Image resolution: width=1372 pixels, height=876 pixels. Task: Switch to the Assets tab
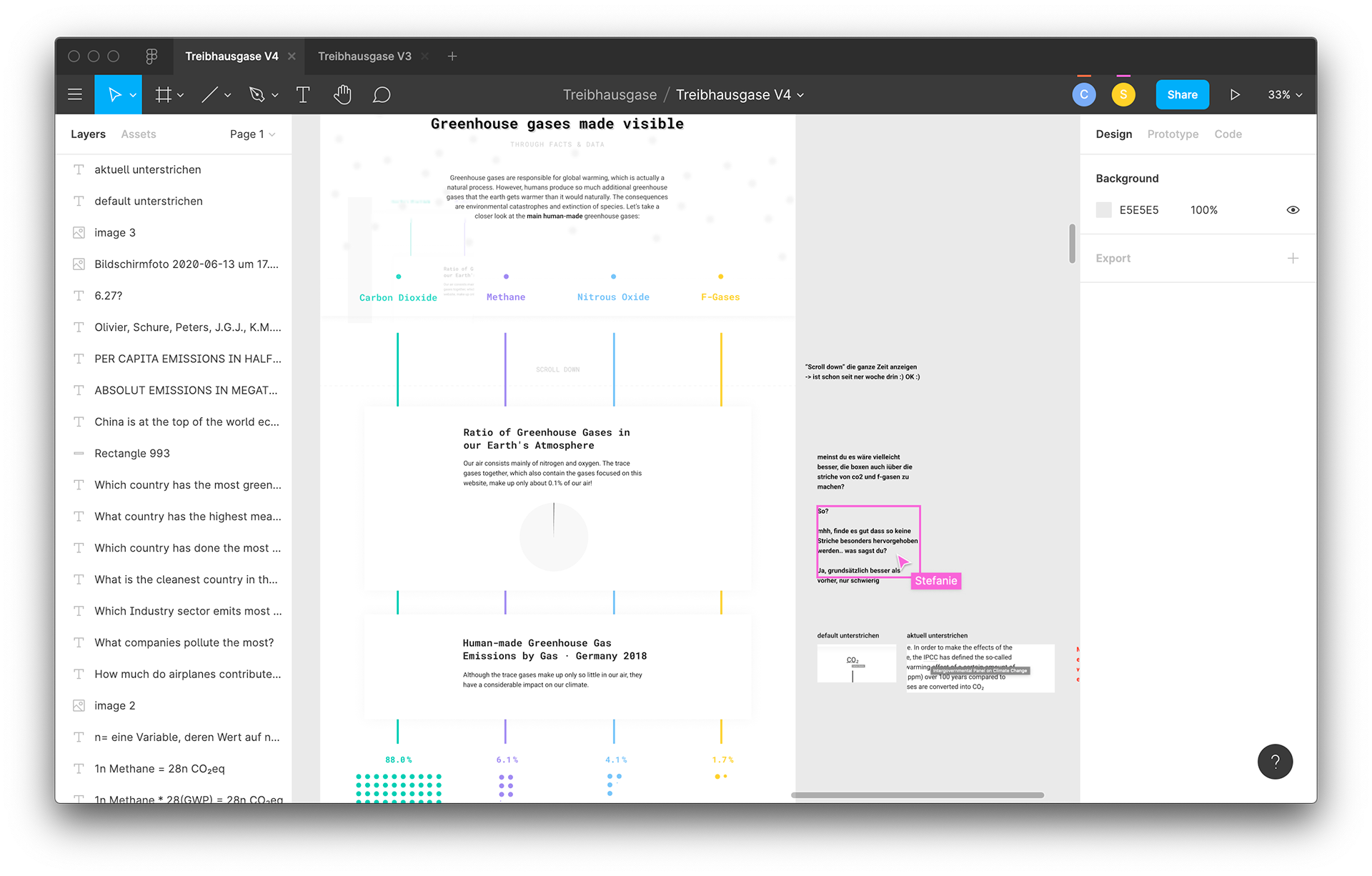click(139, 134)
